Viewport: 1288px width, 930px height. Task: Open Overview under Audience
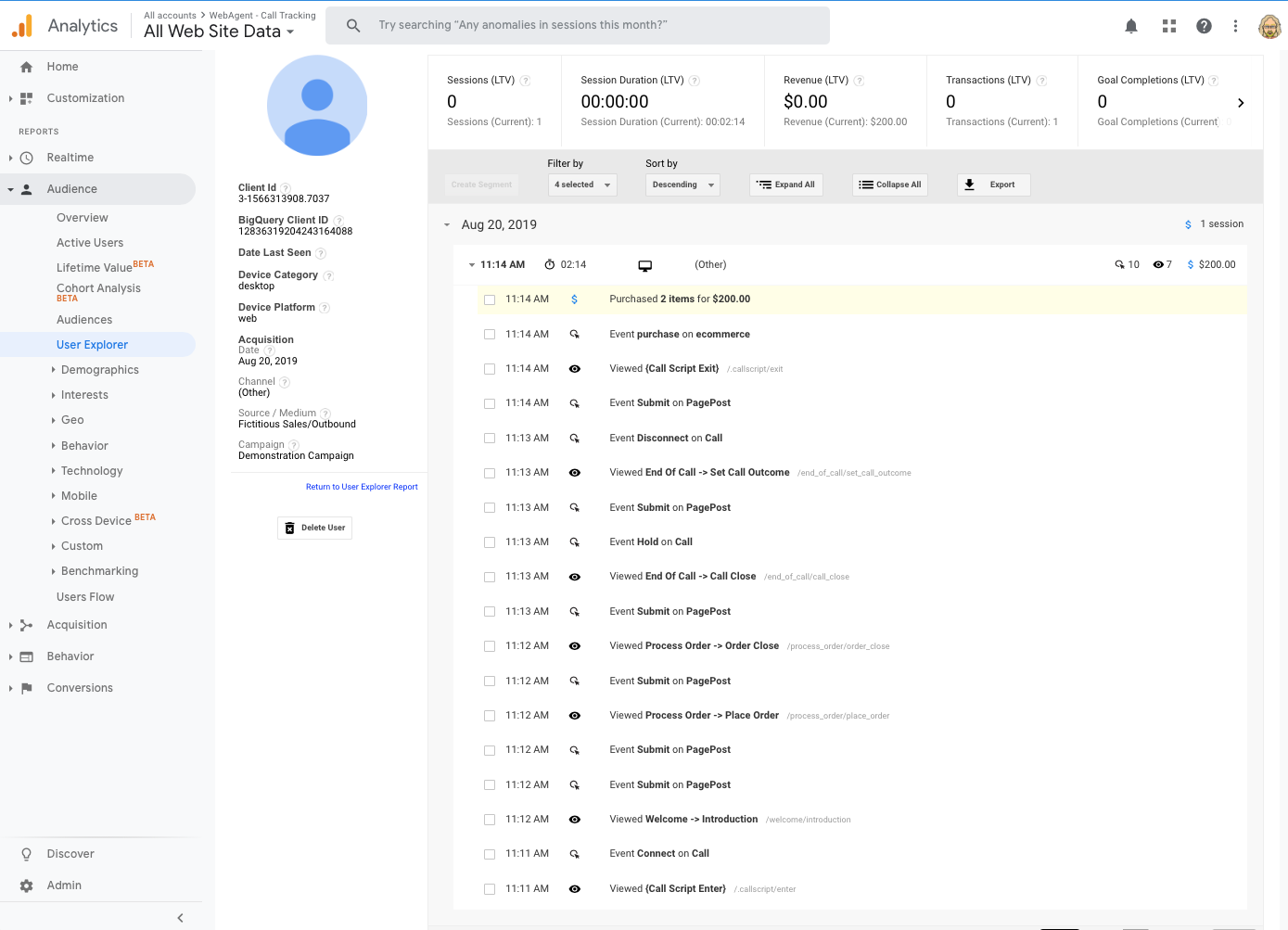coord(83,218)
